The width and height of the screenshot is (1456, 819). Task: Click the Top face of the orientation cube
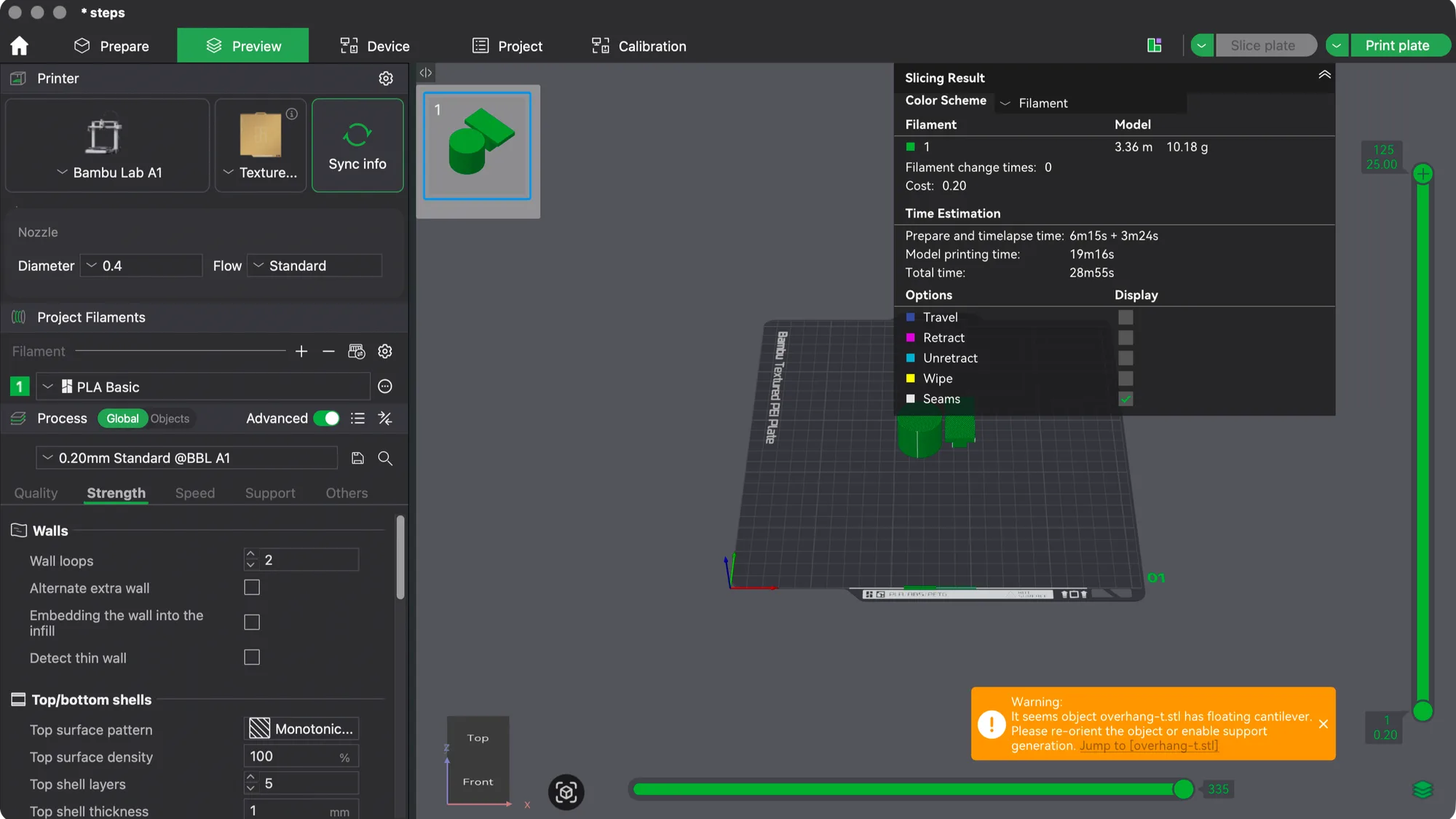tap(478, 737)
